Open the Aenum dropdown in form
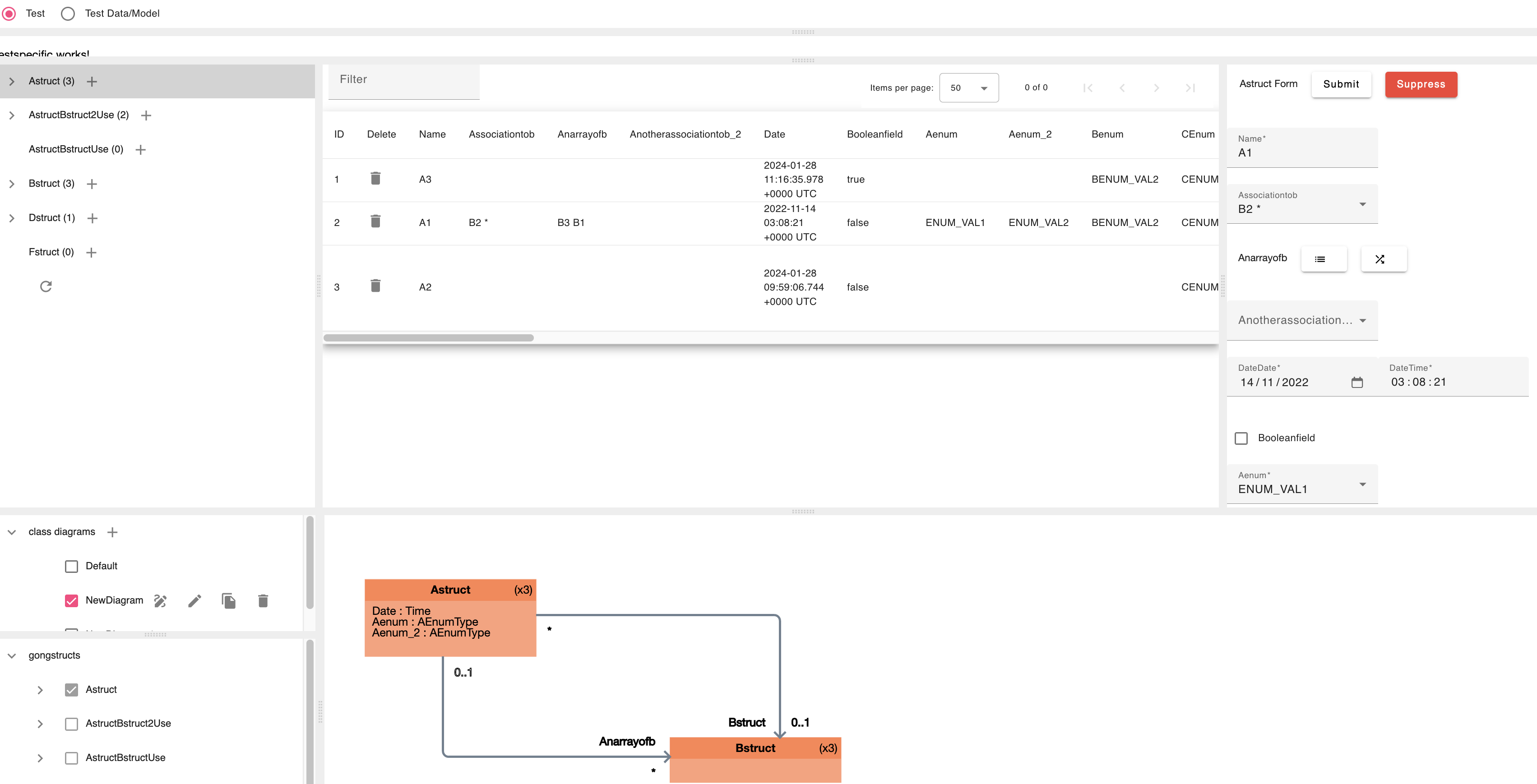 [x=1301, y=484]
